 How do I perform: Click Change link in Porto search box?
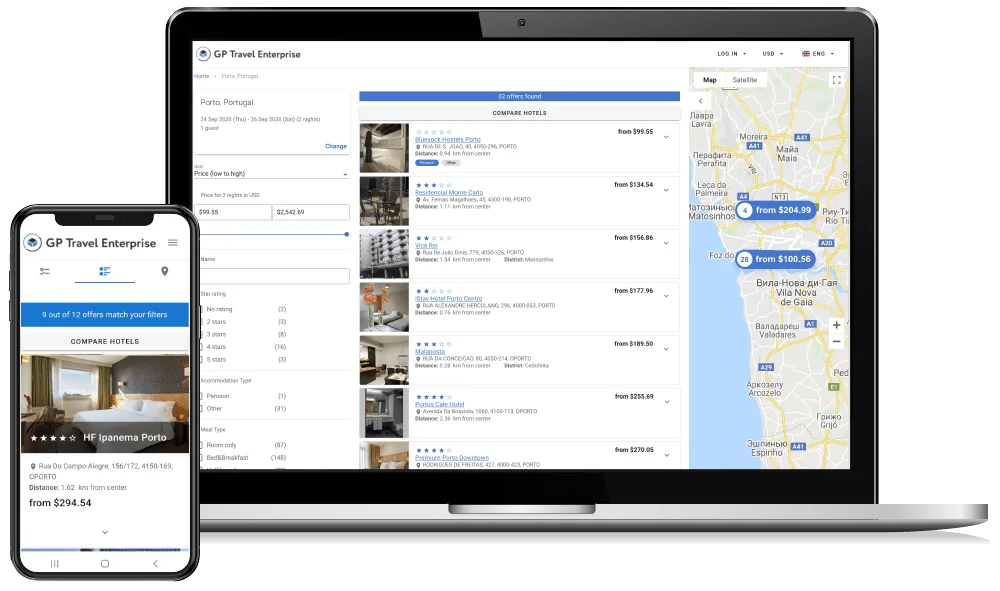click(335, 146)
